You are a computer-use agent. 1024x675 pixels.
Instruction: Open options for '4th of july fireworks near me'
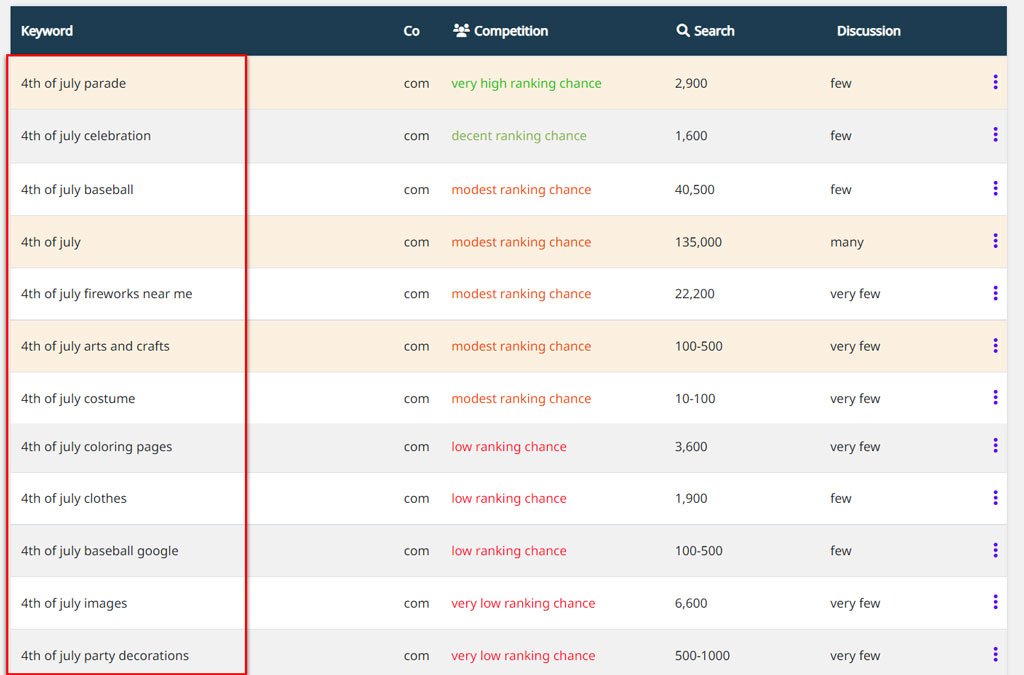tap(995, 293)
